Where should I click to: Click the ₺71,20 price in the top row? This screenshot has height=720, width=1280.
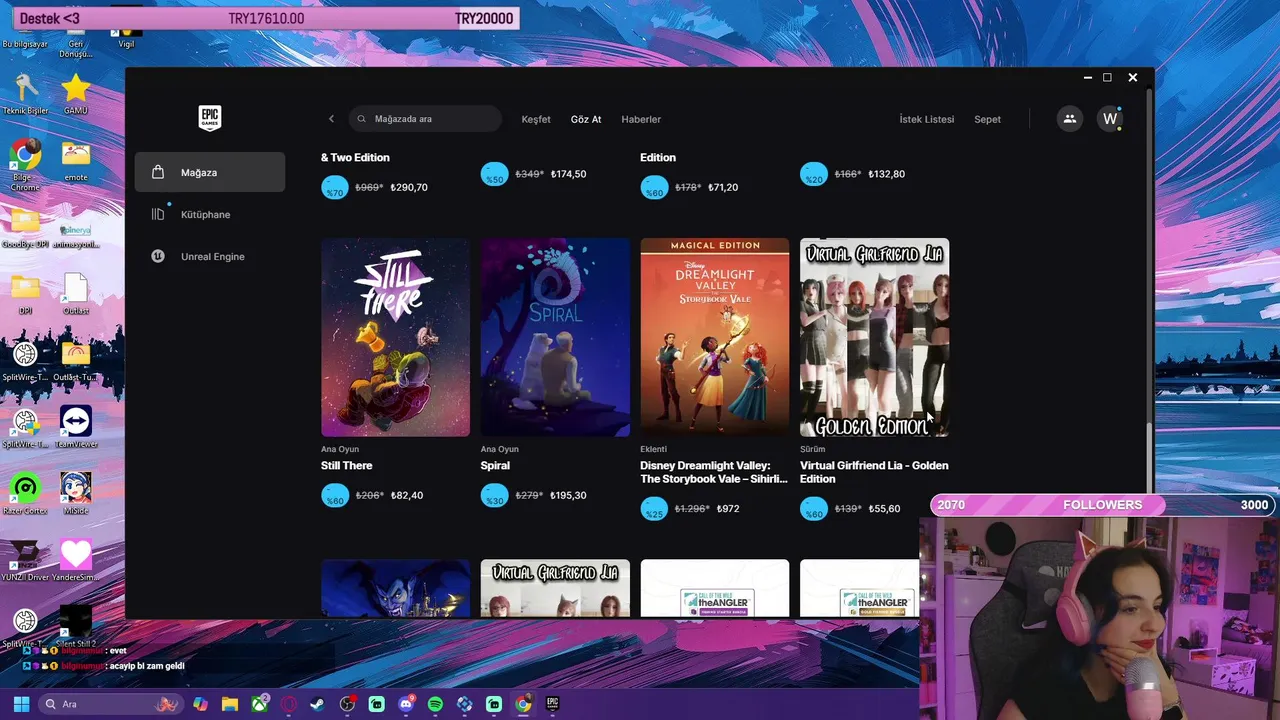coord(723,187)
